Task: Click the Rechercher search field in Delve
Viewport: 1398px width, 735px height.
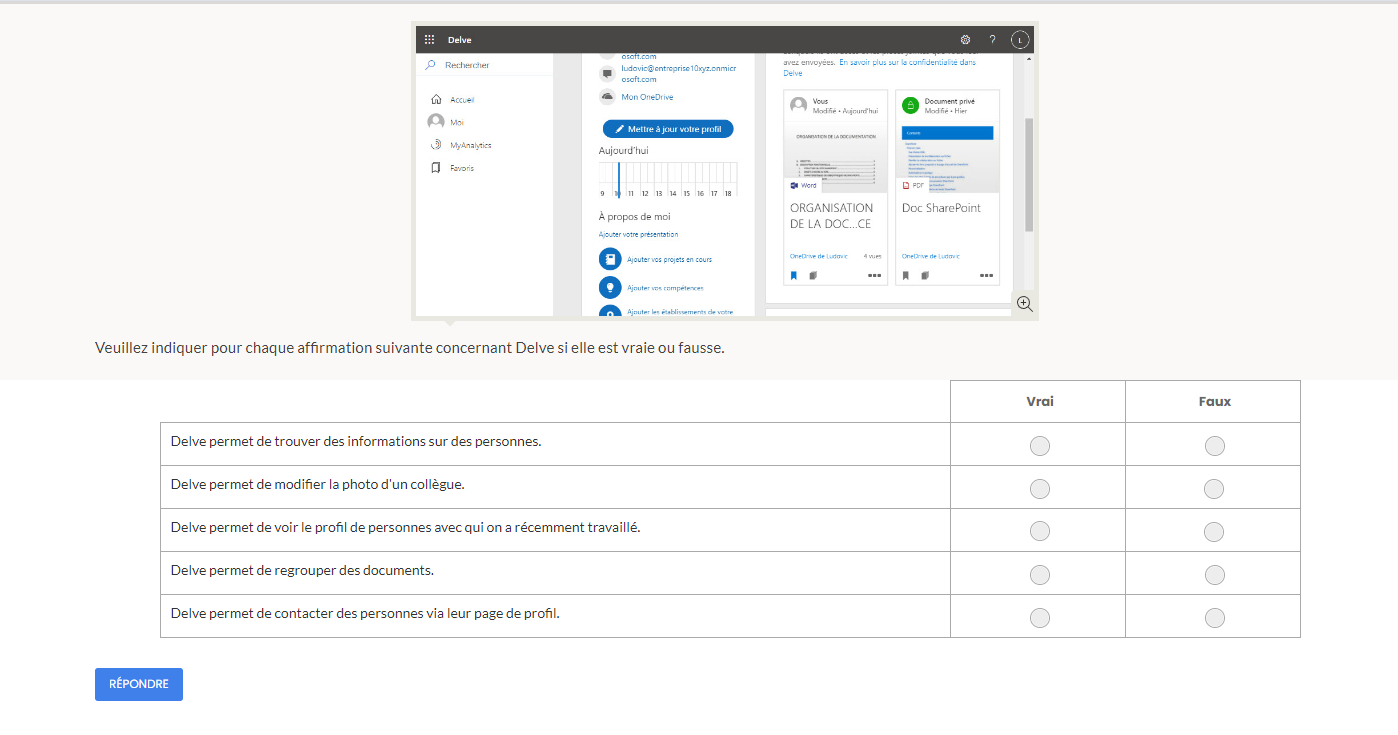Action: point(485,65)
